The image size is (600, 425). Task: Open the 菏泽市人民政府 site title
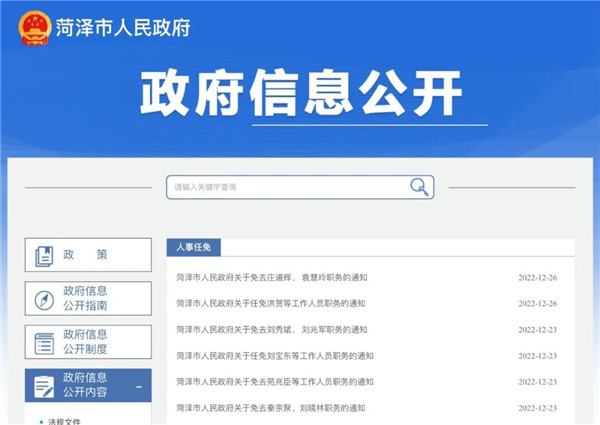point(123,28)
